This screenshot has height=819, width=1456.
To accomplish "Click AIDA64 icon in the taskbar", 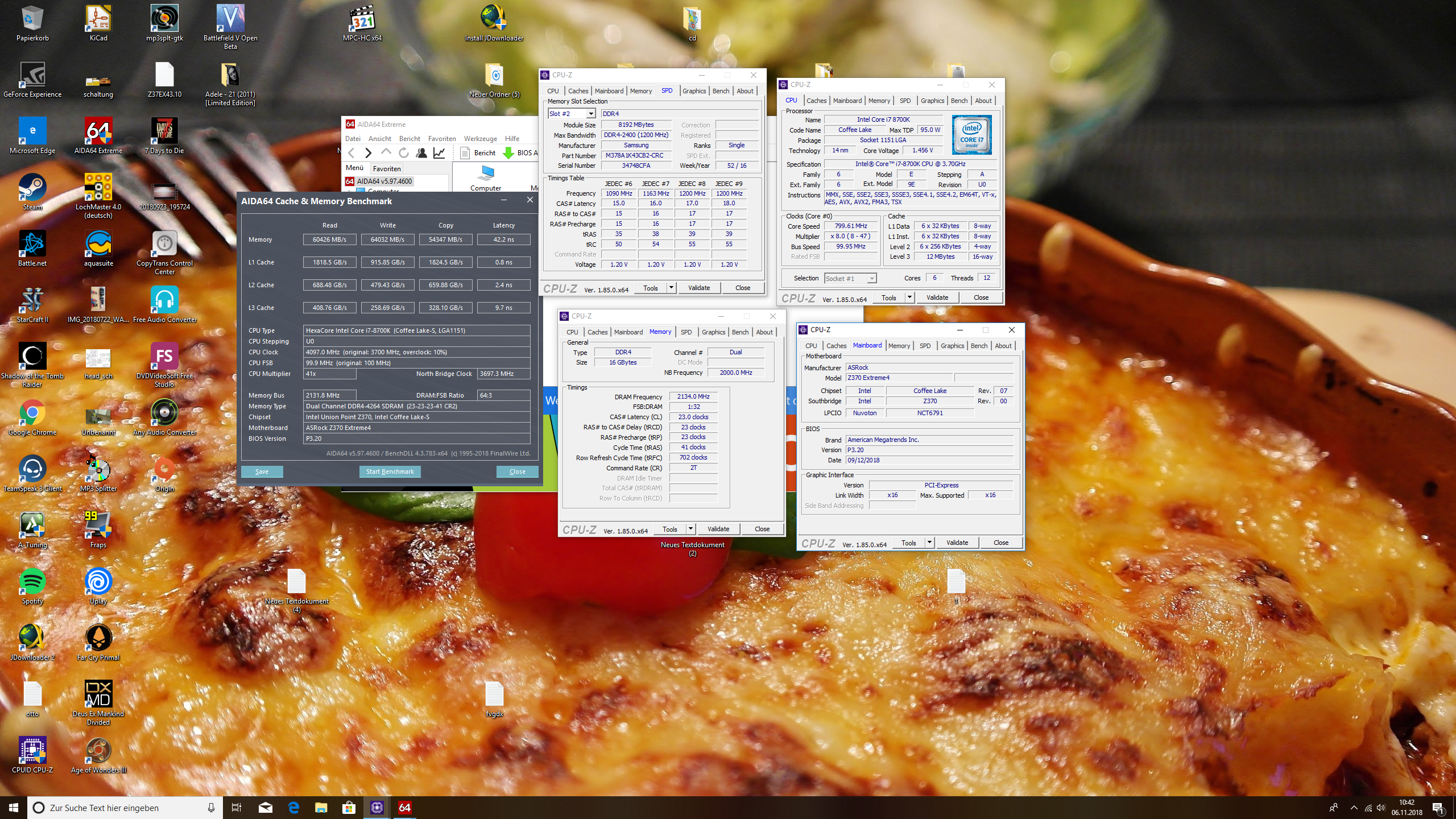I will [x=404, y=807].
